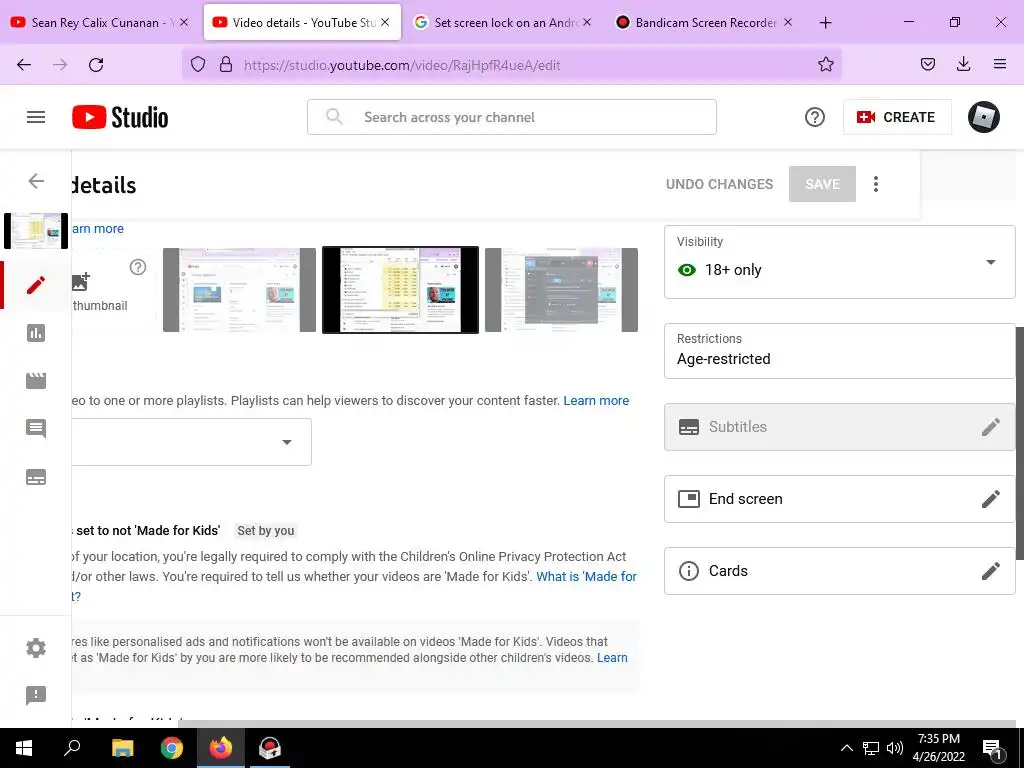Open the What is 'Made for' link
The height and width of the screenshot is (768, 1024).
586,577
